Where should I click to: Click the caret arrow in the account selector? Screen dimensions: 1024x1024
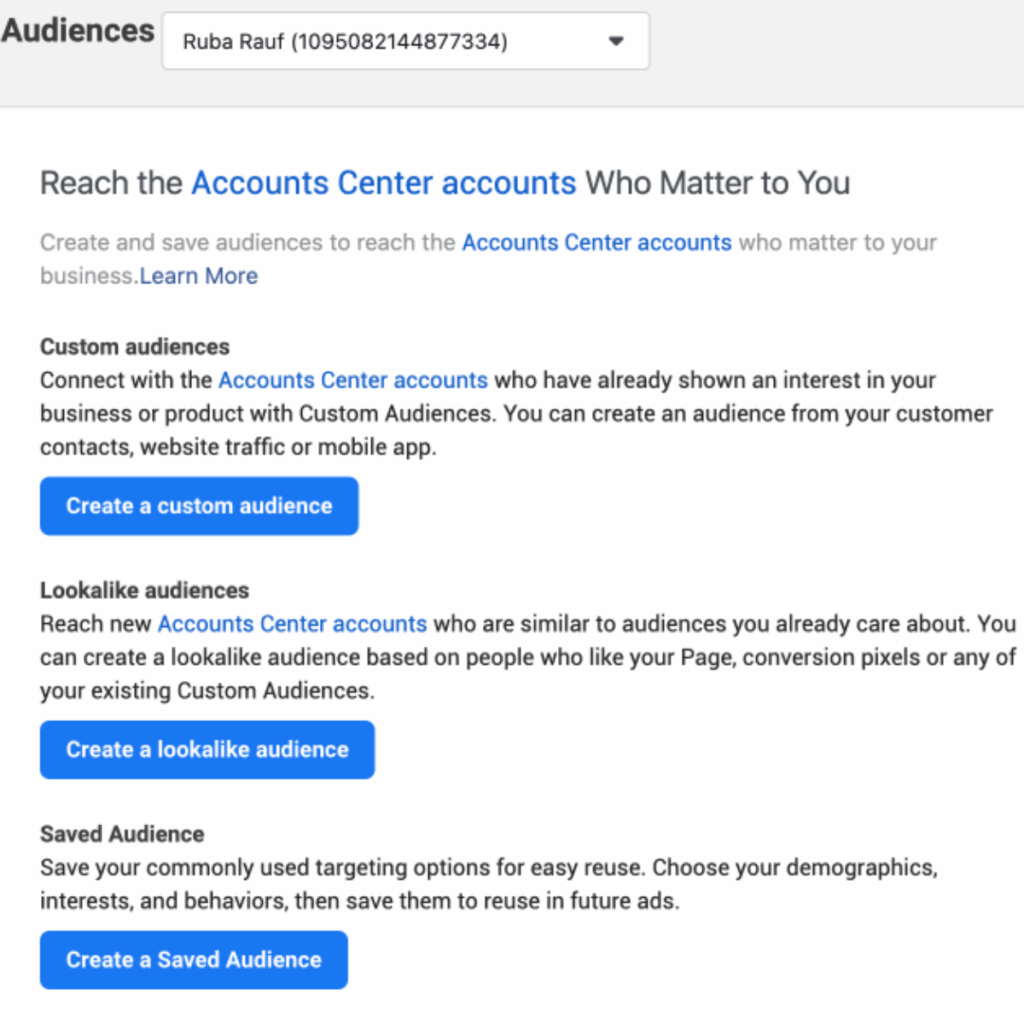(x=616, y=41)
